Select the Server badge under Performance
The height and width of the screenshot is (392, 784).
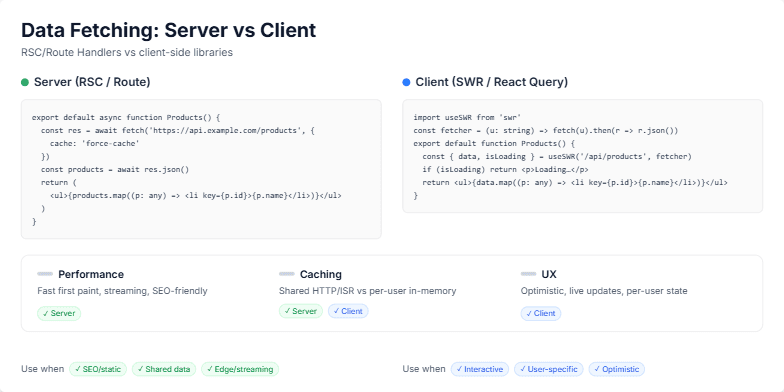coord(59,314)
